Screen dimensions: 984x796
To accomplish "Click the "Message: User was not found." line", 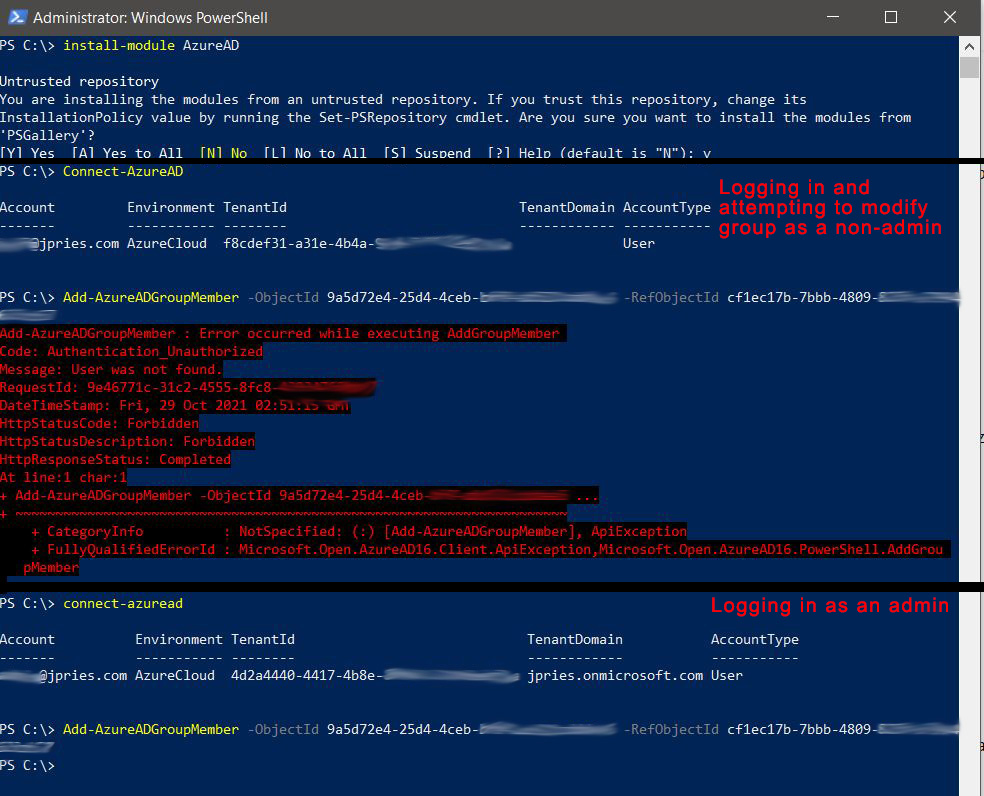I will [x=111, y=369].
